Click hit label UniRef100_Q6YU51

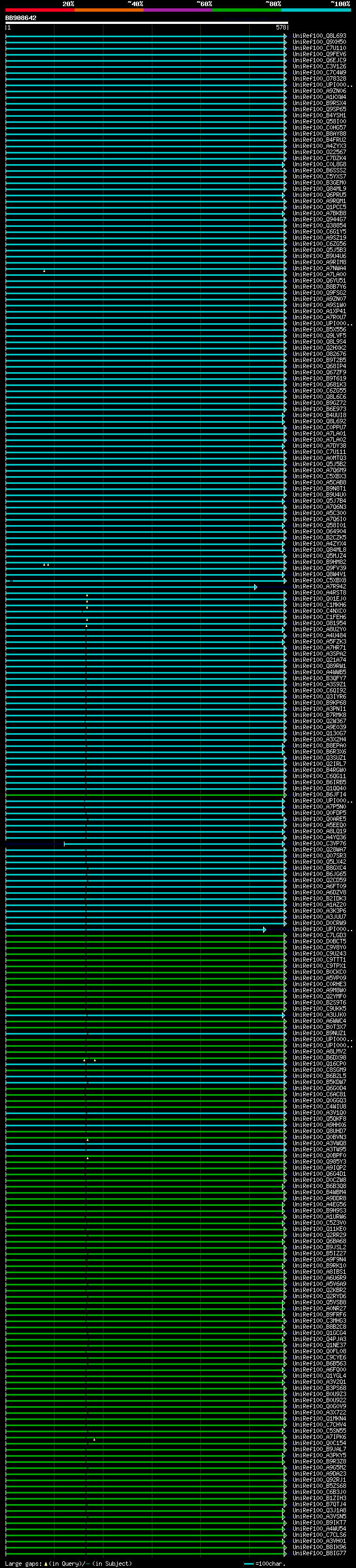[x=319, y=280]
